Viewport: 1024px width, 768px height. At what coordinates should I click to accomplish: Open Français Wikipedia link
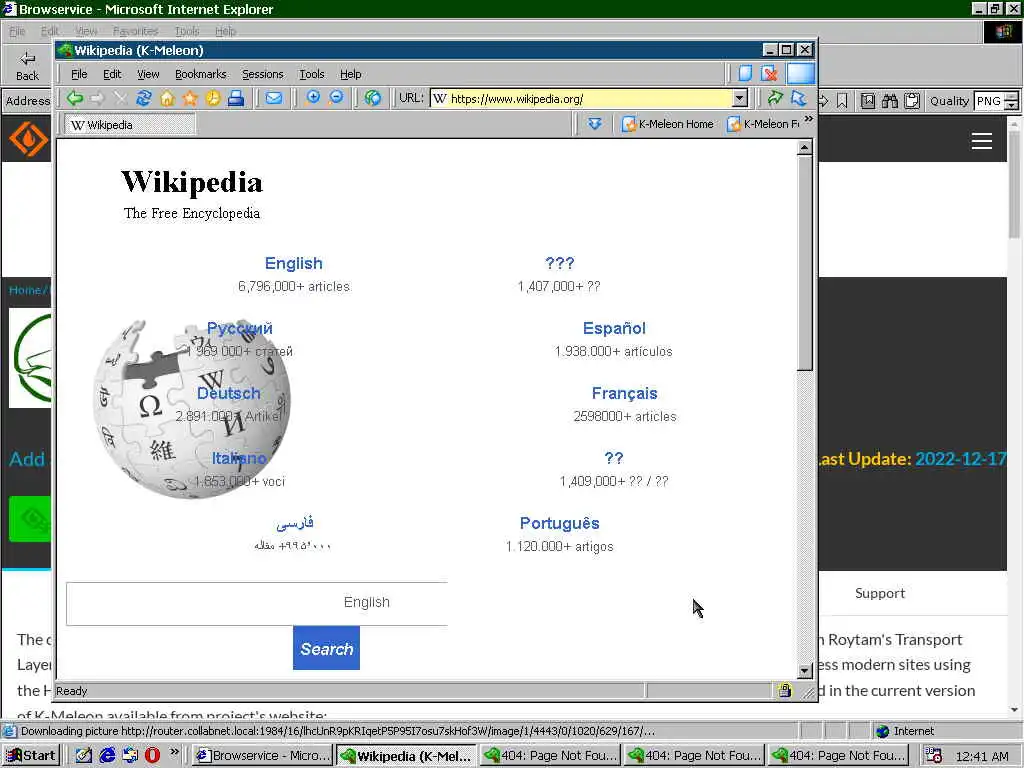pyautogui.click(x=624, y=393)
